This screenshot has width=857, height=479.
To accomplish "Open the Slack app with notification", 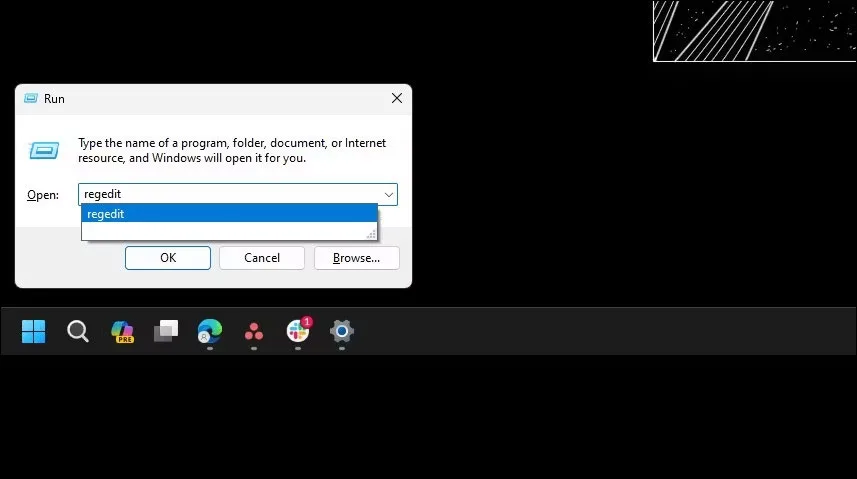I will [x=298, y=330].
